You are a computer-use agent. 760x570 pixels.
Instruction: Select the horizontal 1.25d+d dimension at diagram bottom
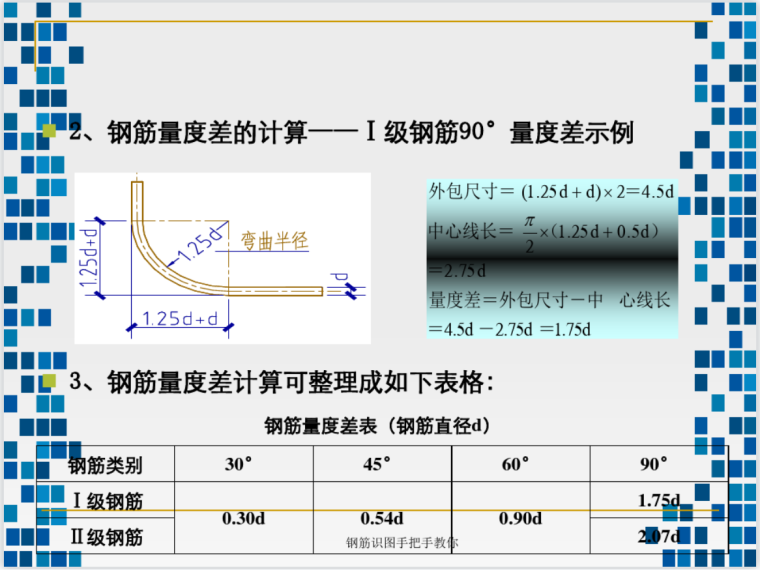[180, 320]
